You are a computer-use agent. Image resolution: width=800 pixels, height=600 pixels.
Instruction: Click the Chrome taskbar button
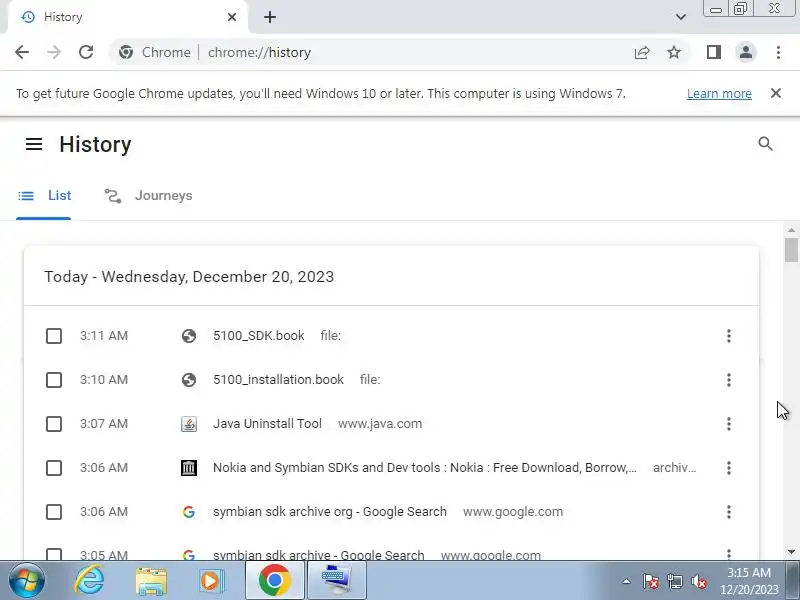(x=274, y=580)
